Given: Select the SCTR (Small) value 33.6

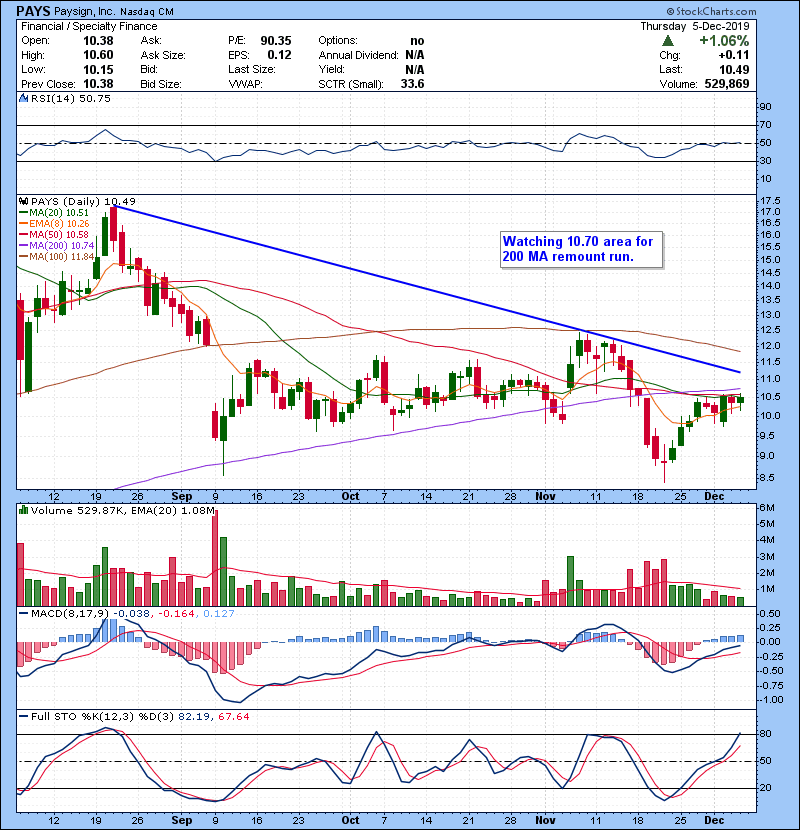Looking at the screenshot, I should coord(412,84).
